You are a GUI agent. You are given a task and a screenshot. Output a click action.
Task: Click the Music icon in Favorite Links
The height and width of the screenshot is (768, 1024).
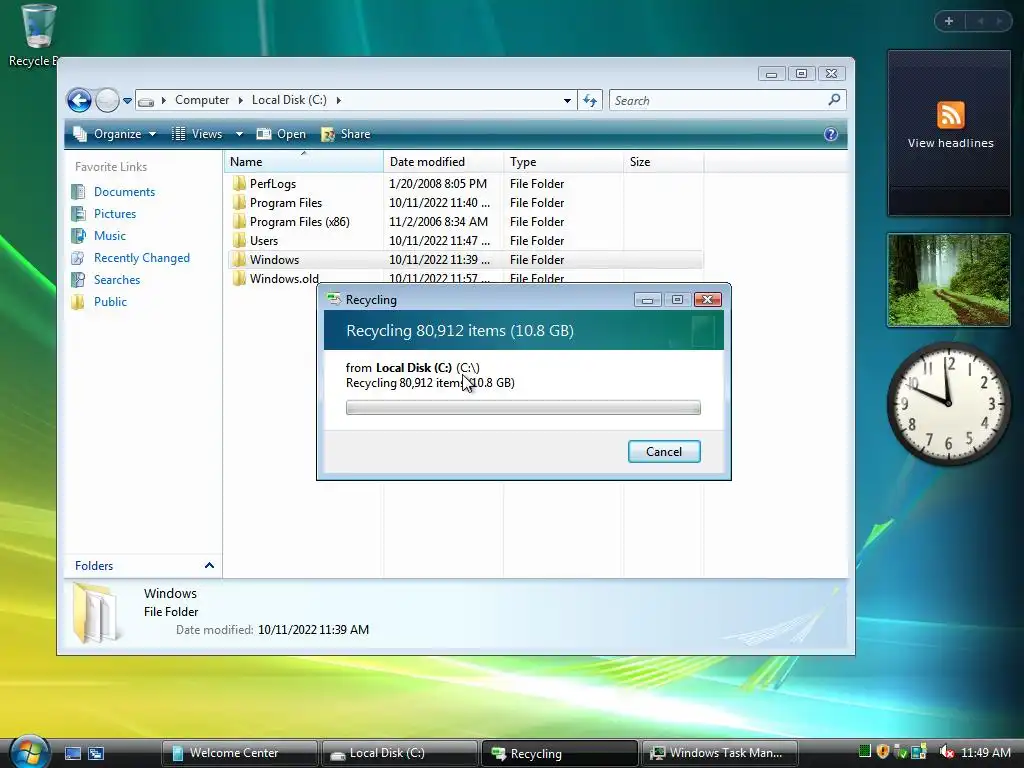point(78,236)
